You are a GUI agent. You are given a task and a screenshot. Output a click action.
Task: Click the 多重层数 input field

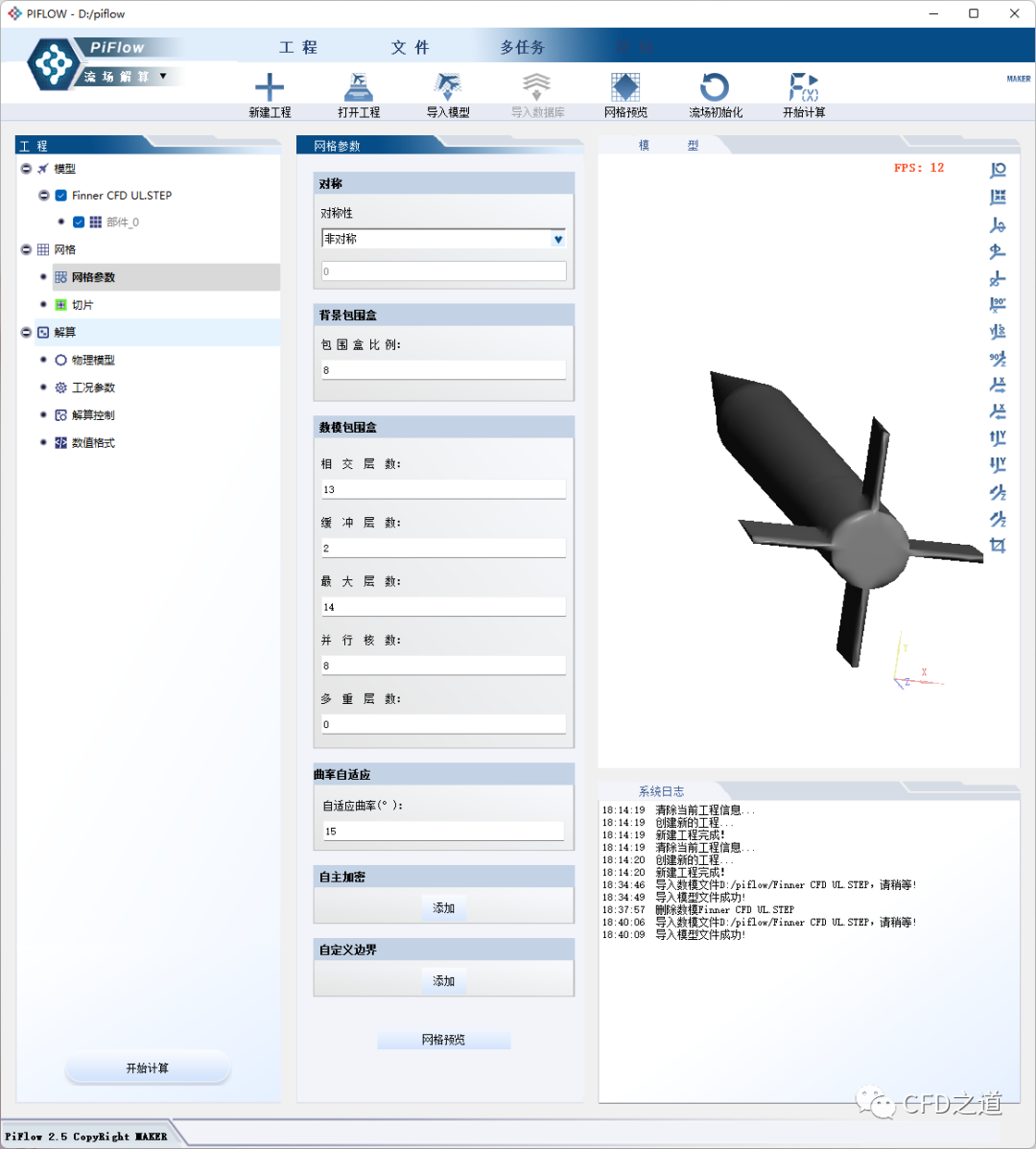coord(443,724)
